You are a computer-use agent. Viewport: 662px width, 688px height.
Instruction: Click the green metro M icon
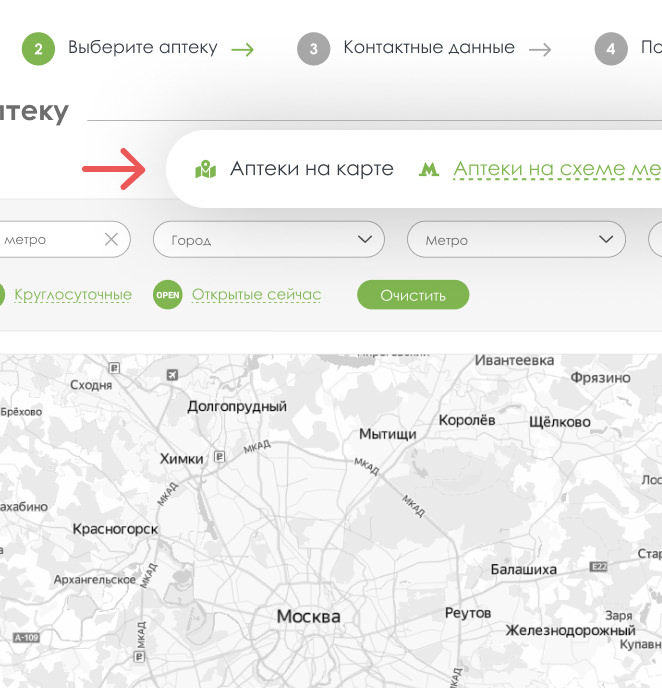click(429, 169)
